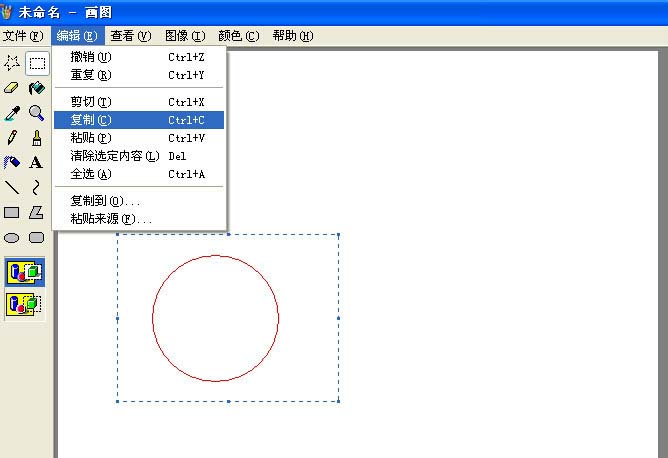Choose 清除选定内容(L) Del from the Edit menu

[139, 156]
